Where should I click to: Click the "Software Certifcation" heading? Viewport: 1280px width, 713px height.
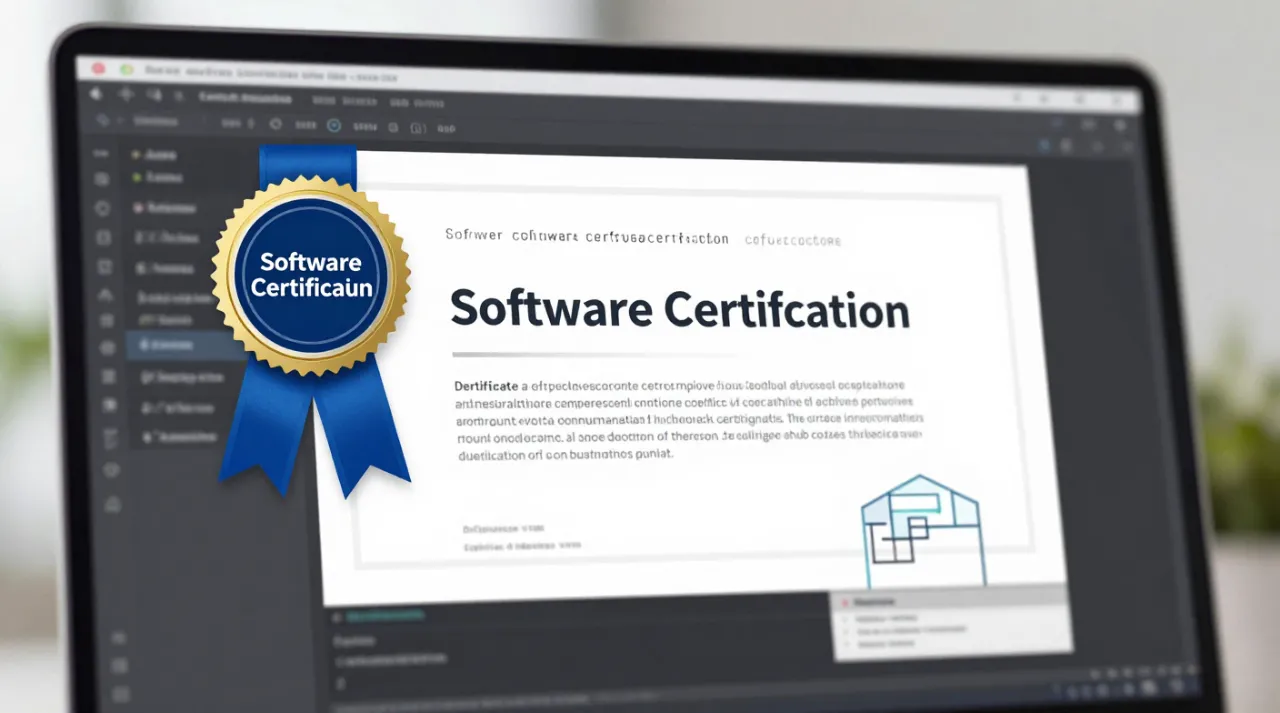point(680,310)
